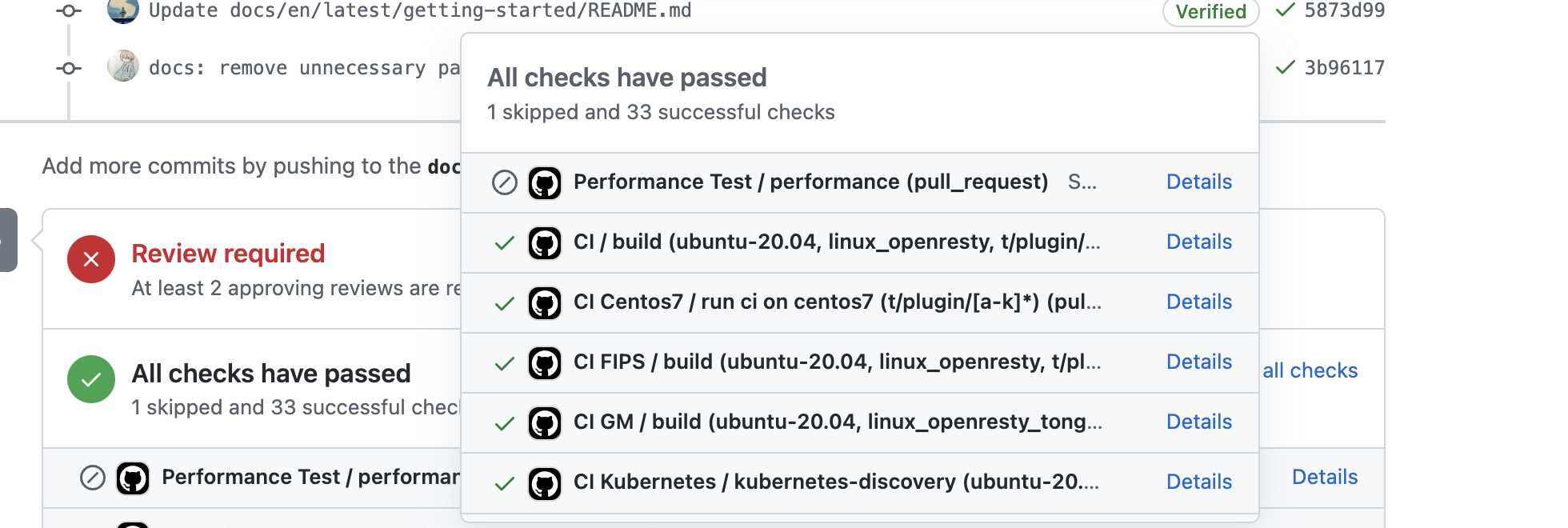Click the GitHub Actions icon for Performance Test popup row

(x=545, y=183)
